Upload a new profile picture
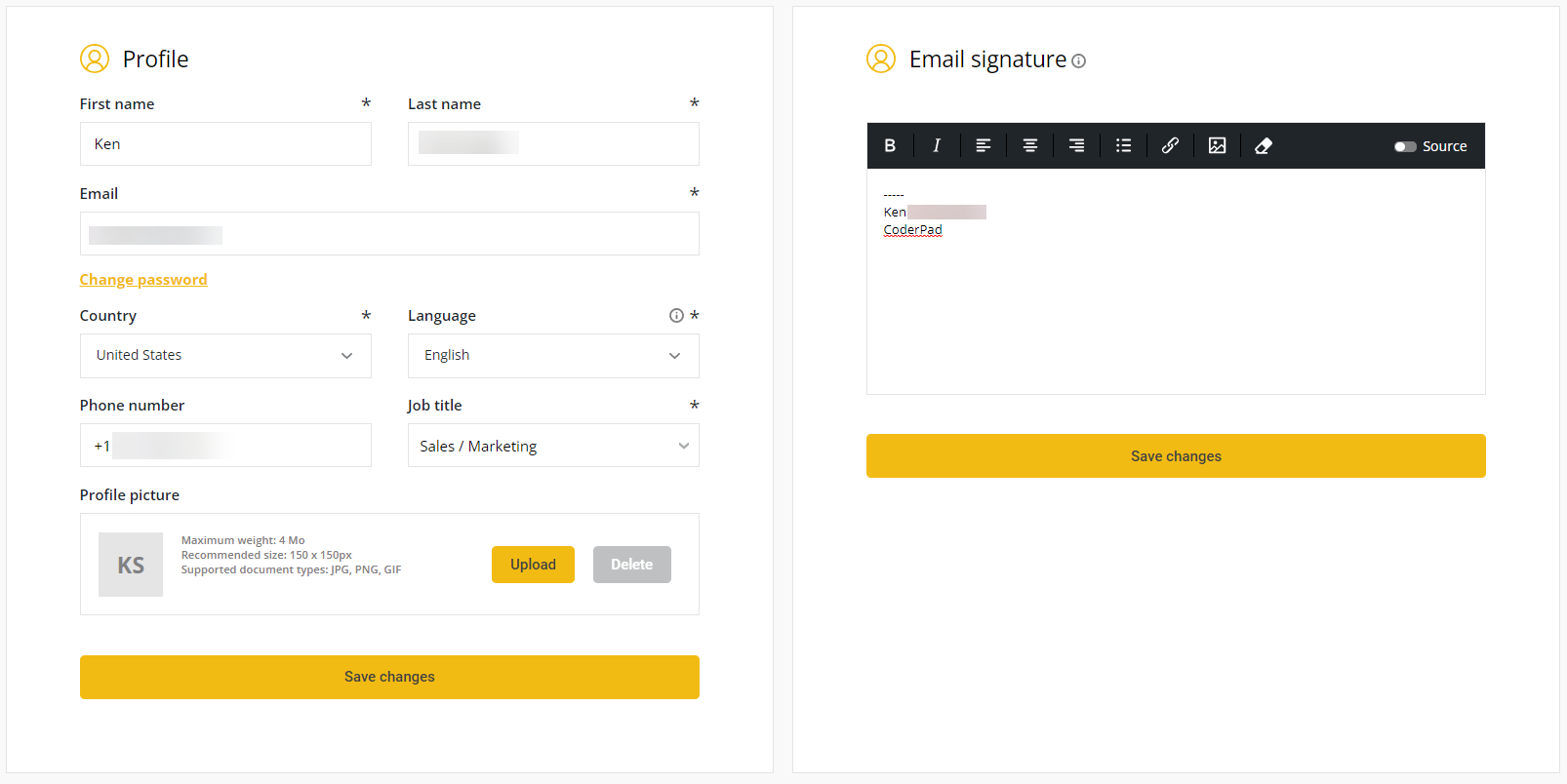 [533, 565]
